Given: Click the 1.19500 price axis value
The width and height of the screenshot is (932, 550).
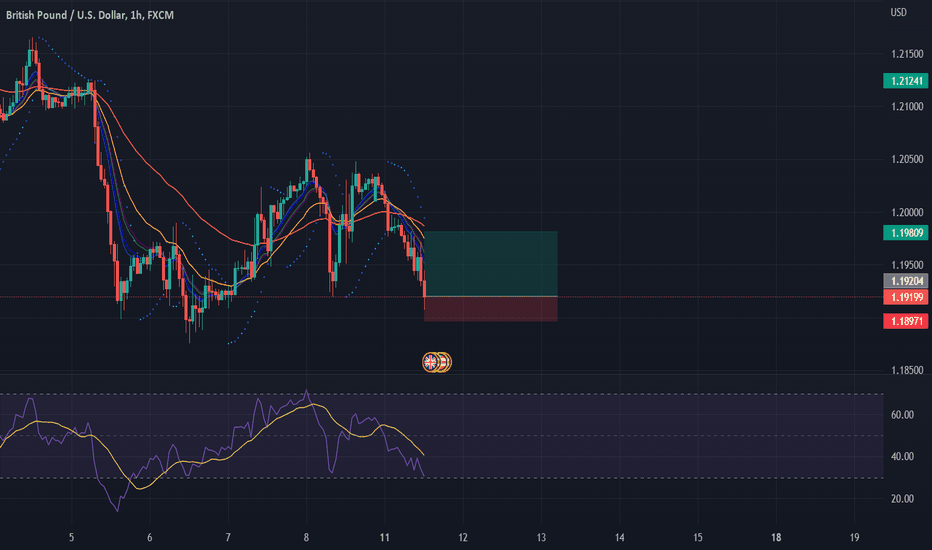Looking at the screenshot, I should [907, 265].
